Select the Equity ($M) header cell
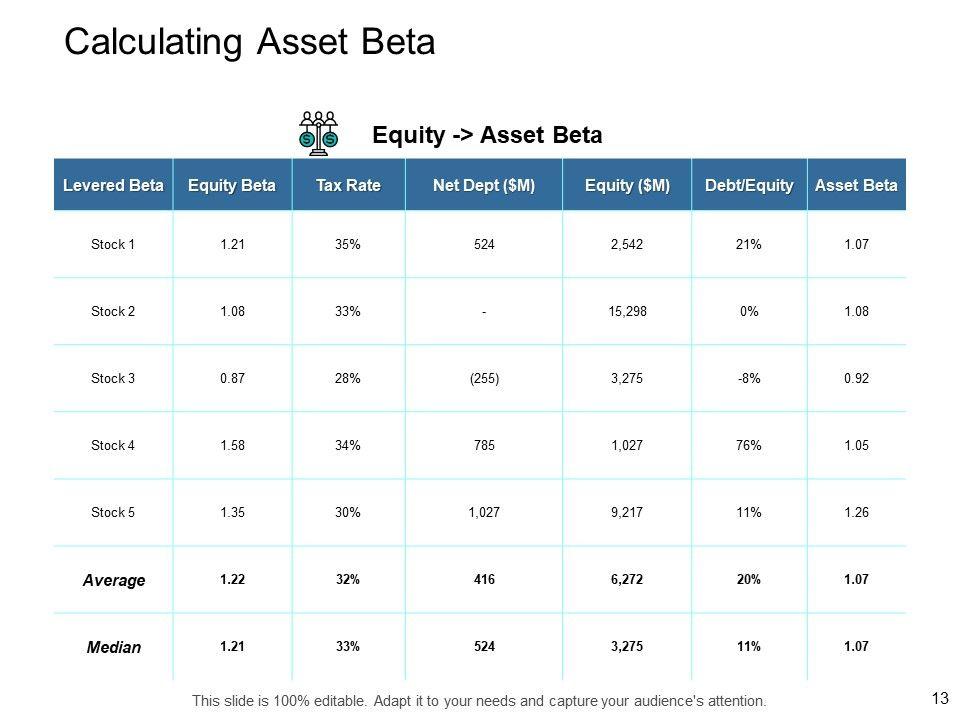This screenshot has width=960, height=720. 627,185
